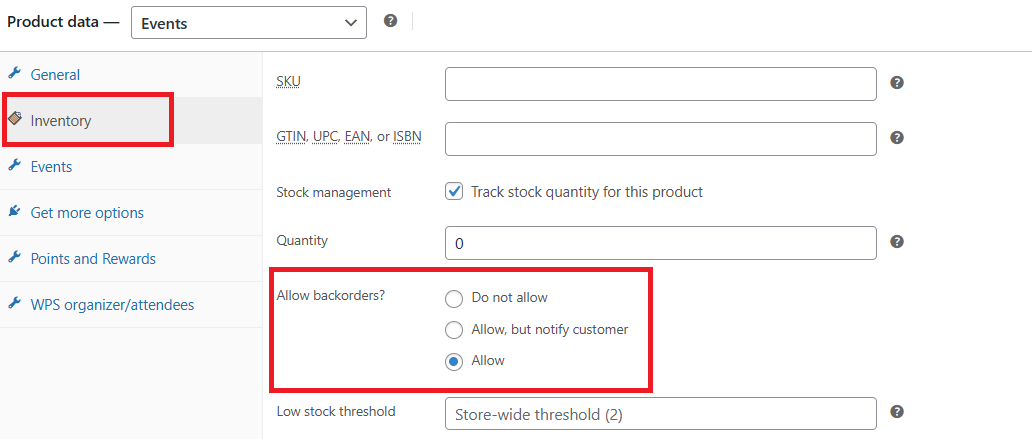Click help icon beside Low stock threshold
Screen dimensions: 1032x439
click(896, 412)
